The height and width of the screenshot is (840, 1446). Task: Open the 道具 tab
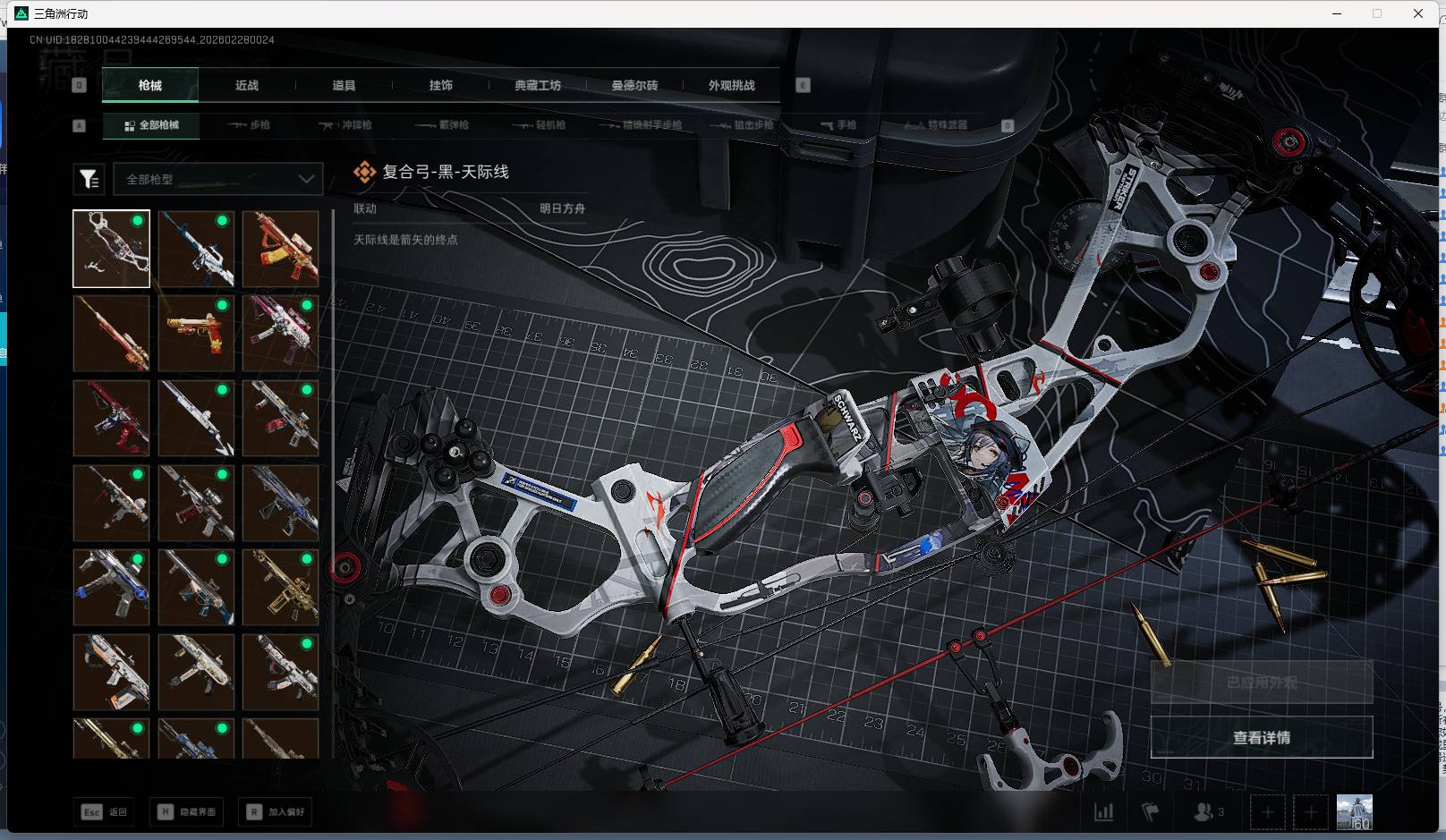click(344, 85)
